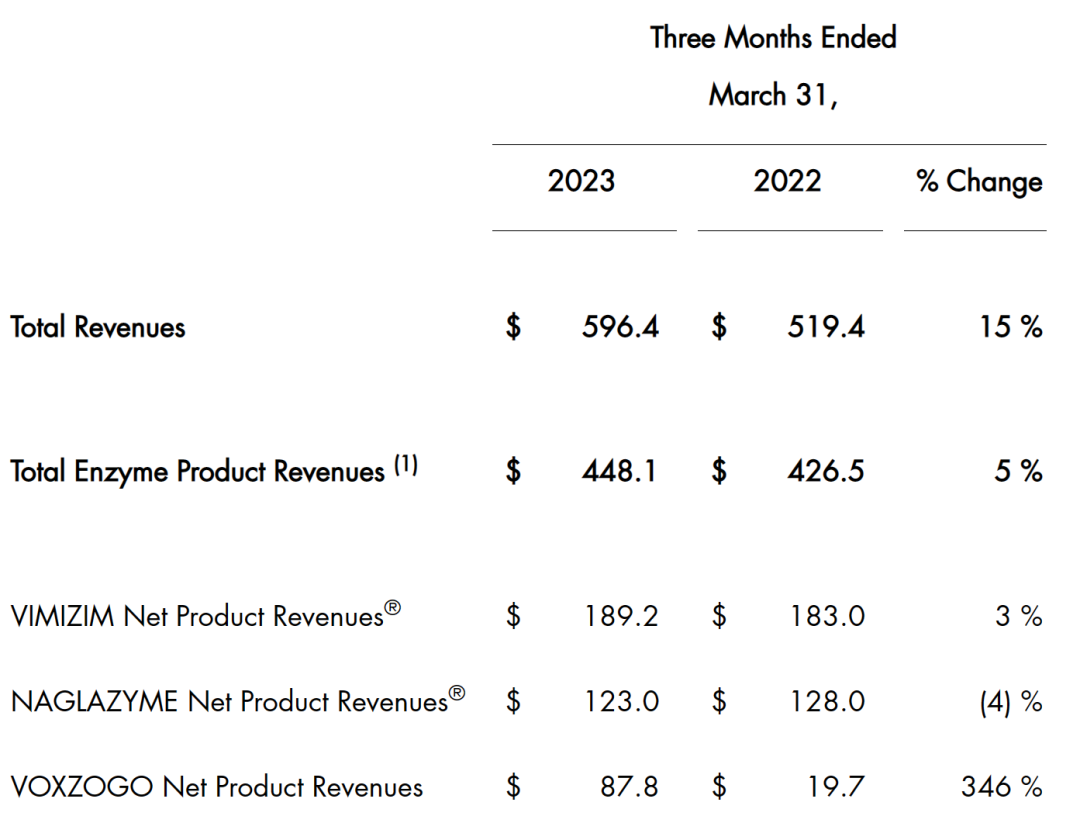Click the Total Enzyme Product Revenues label
The image size is (1080, 823).
tap(197, 471)
